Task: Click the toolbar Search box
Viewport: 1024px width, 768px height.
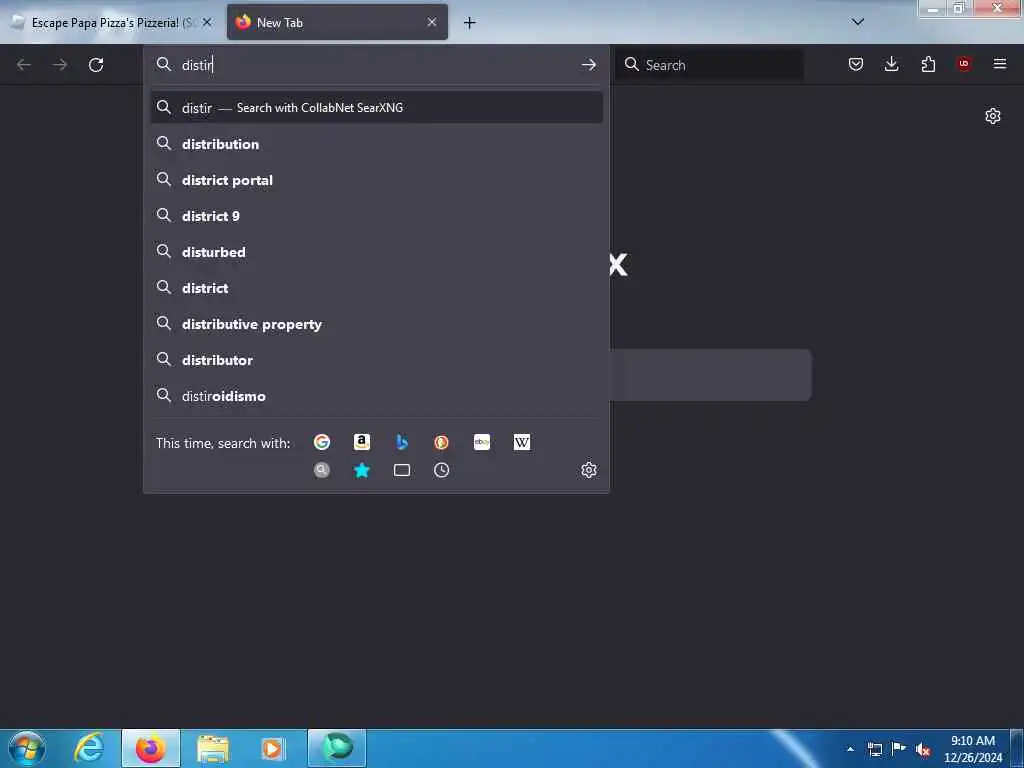Action: (709, 65)
